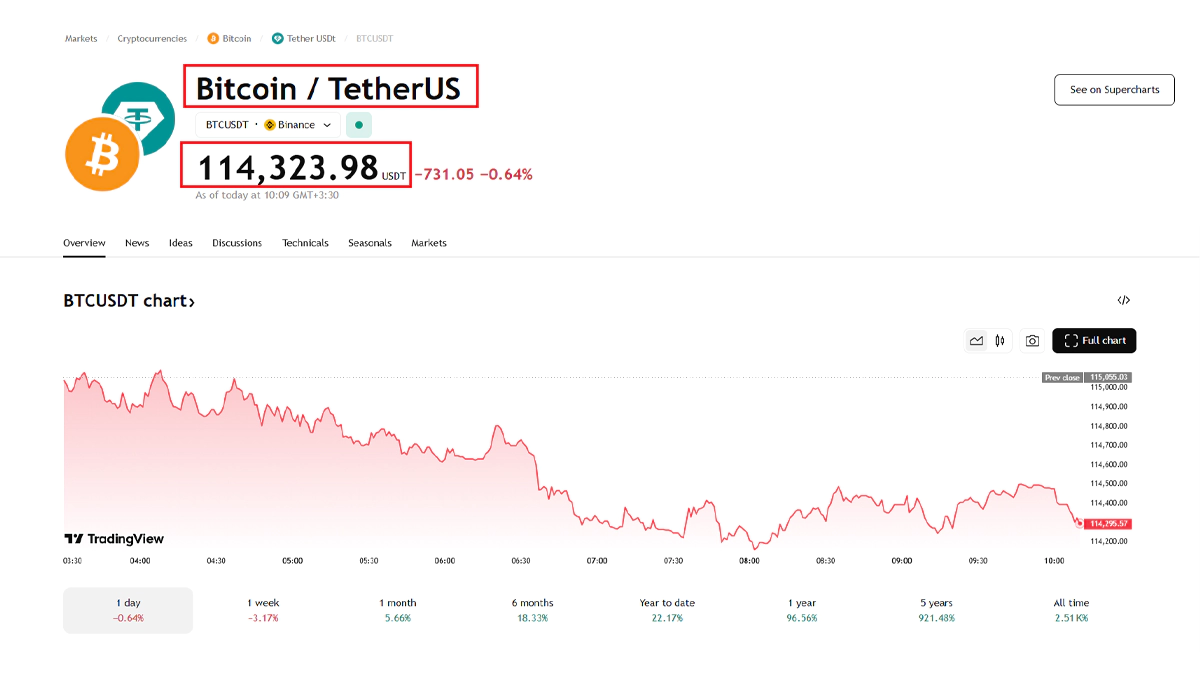Open the BTCUSDT chart heading link
1200x675 pixels.
129,300
